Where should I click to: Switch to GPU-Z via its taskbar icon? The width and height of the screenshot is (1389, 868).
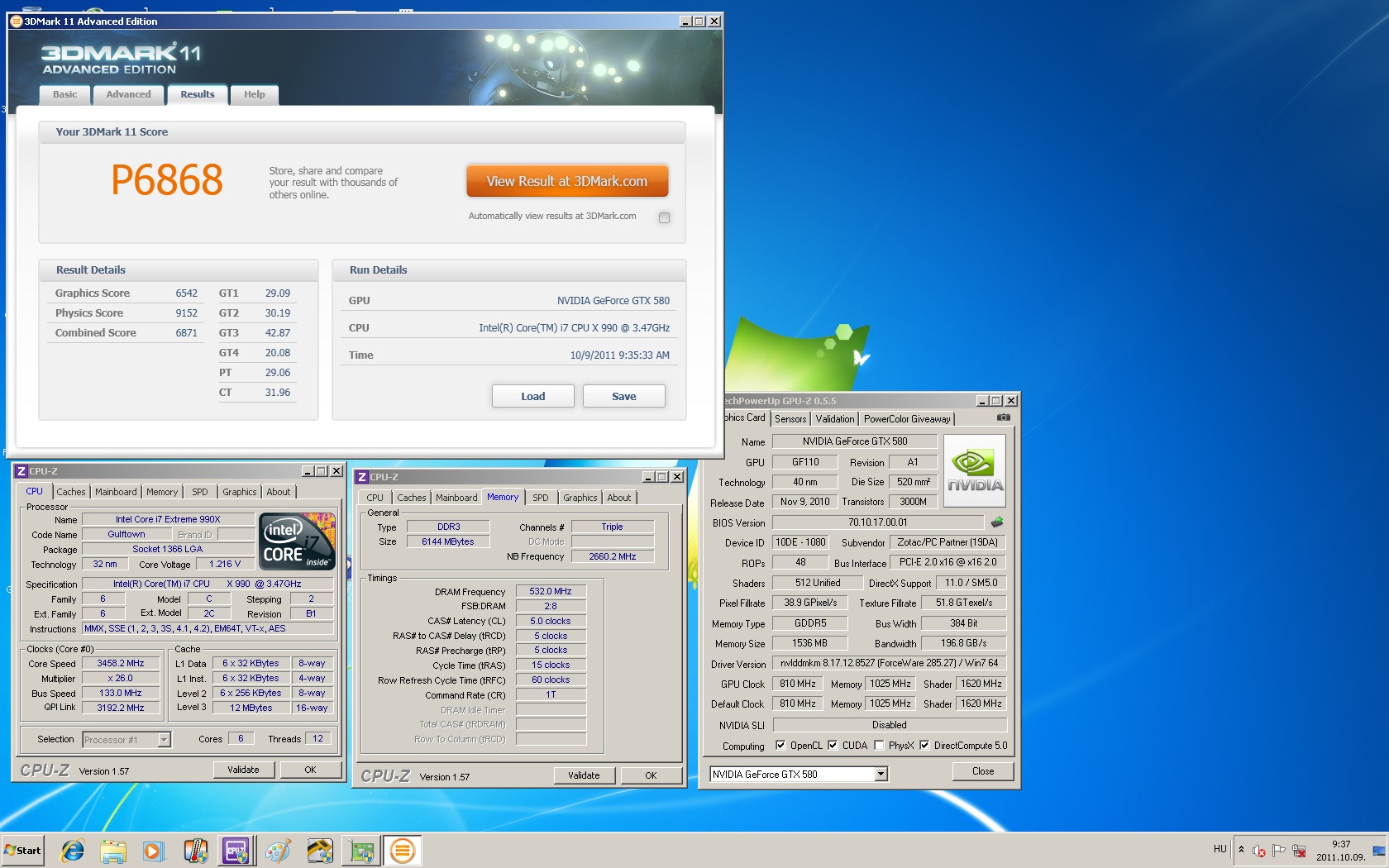361,851
